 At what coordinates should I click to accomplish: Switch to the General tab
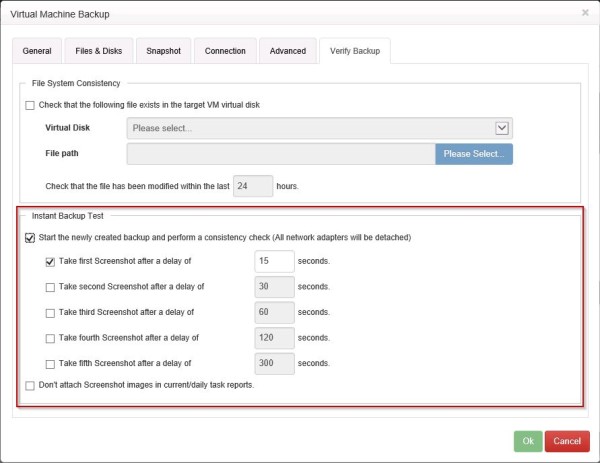pos(37,51)
